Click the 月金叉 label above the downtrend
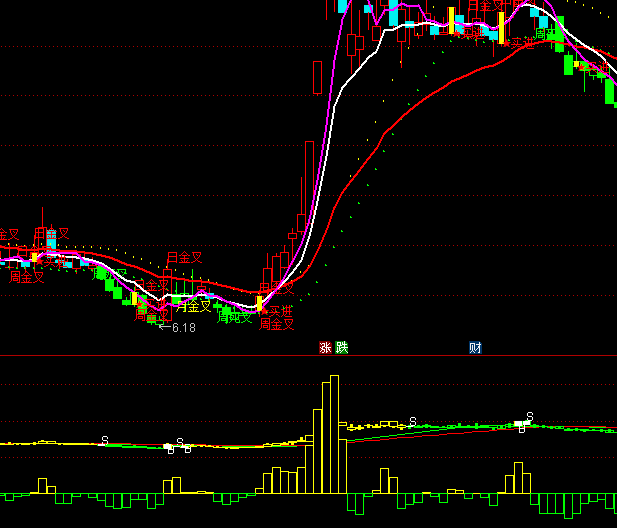Viewport: 617px width, 528px height. pyautogui.click(x=184, y=258)
